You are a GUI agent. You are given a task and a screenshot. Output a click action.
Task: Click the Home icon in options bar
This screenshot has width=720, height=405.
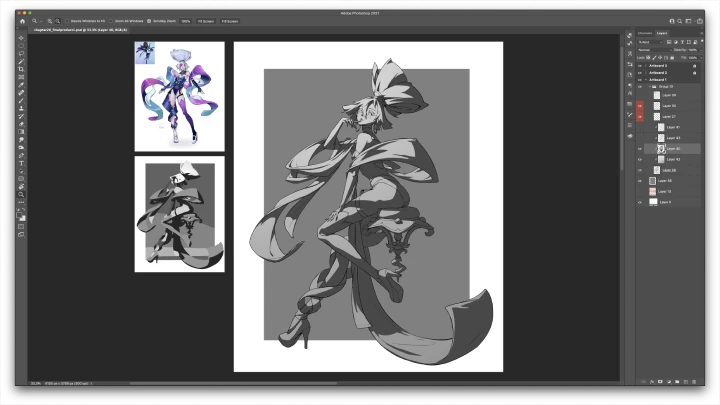coord(22,20)
